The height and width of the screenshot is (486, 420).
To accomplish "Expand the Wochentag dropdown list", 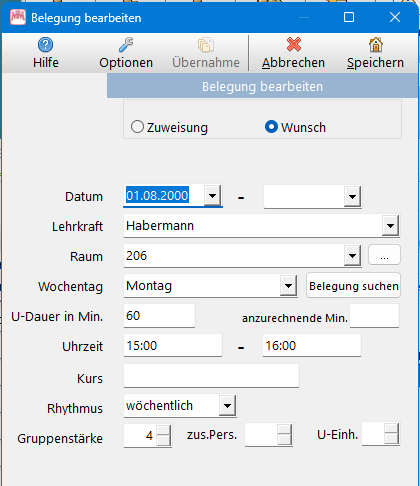I will 288,286.
